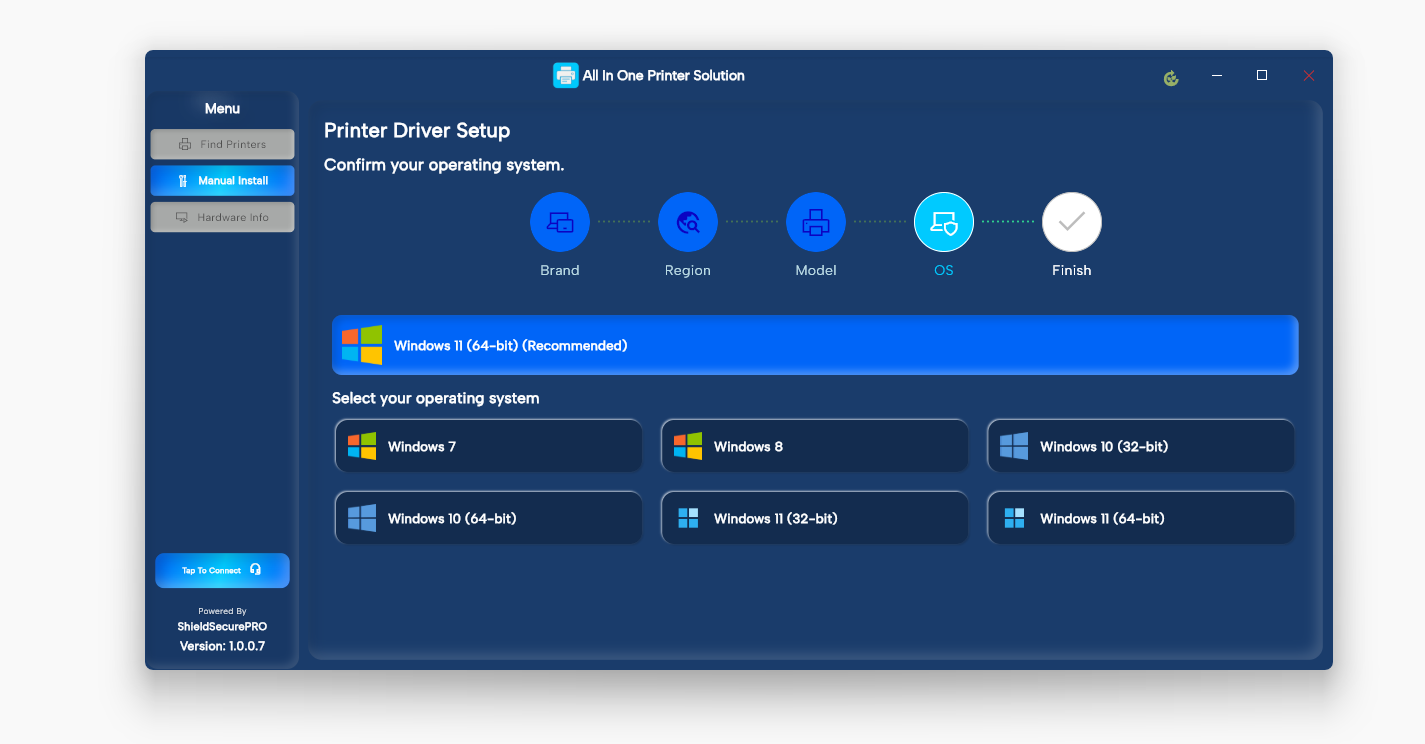1425x744 pixels.
Task: Choose Windows 10 (64-bit) option
Action: coord(488,518)
